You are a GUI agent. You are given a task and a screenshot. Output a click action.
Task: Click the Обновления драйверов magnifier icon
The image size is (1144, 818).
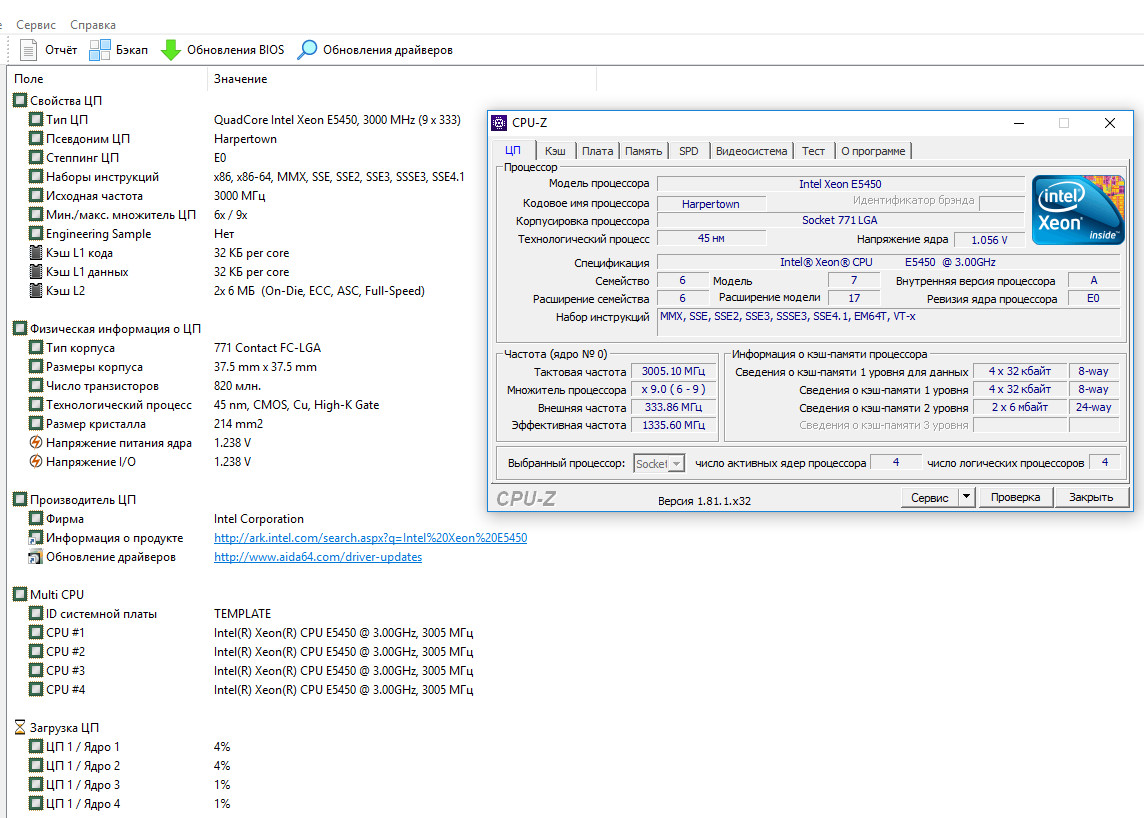[308, 49]
